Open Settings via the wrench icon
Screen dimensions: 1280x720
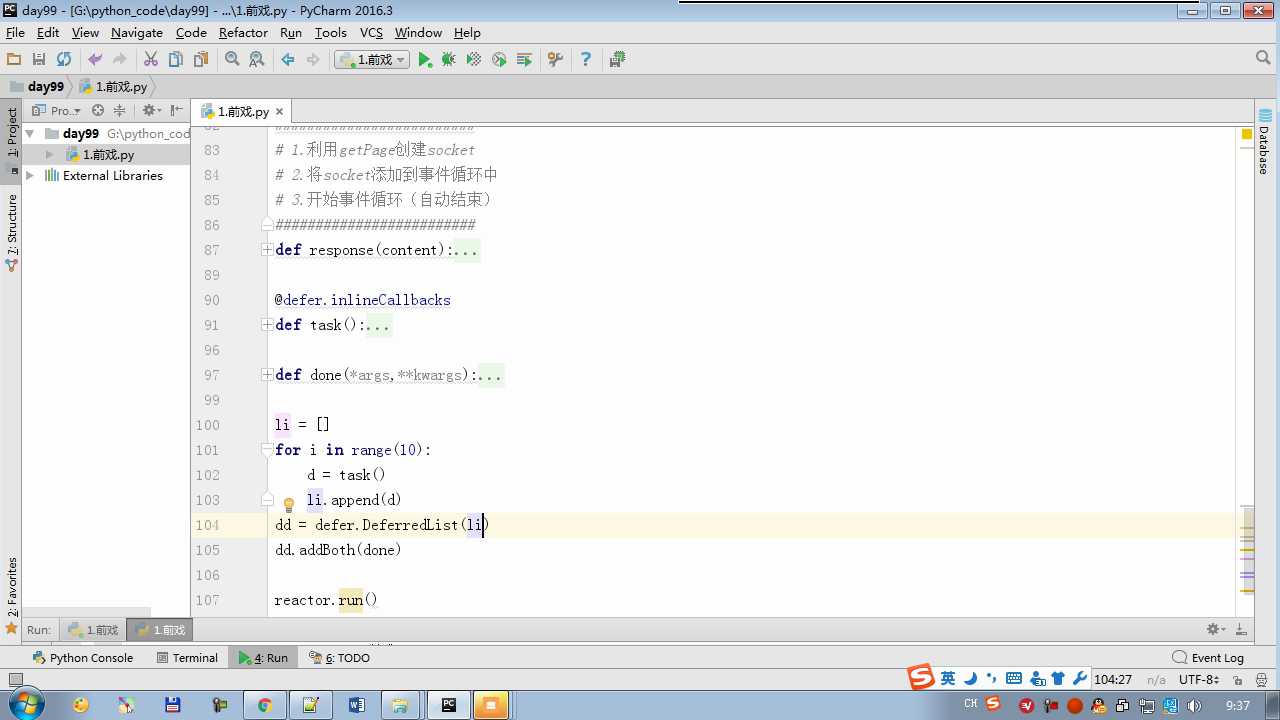pos(555,60)
